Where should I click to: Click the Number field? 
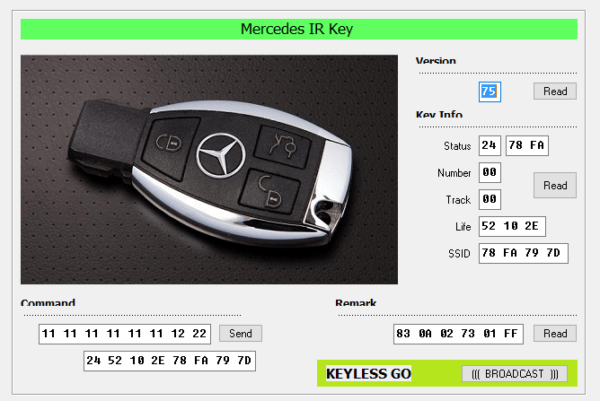(x=489, y=172)
